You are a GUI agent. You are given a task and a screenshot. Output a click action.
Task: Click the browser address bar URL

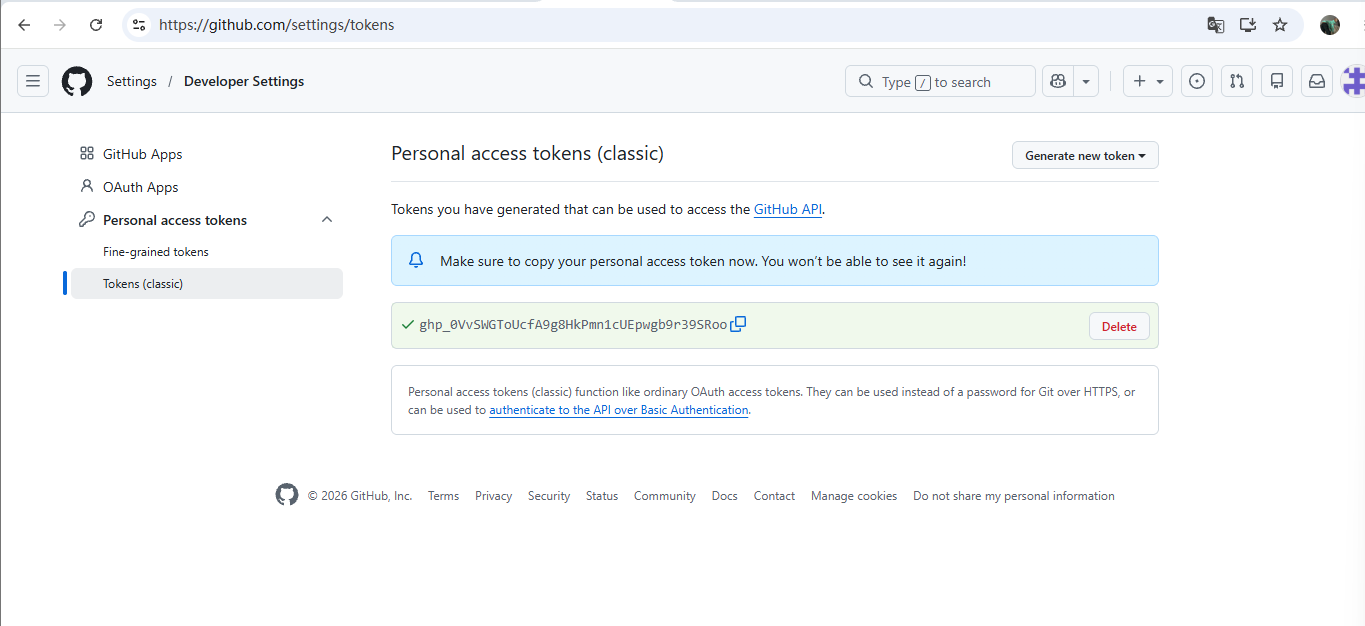(x=277, y=25)
